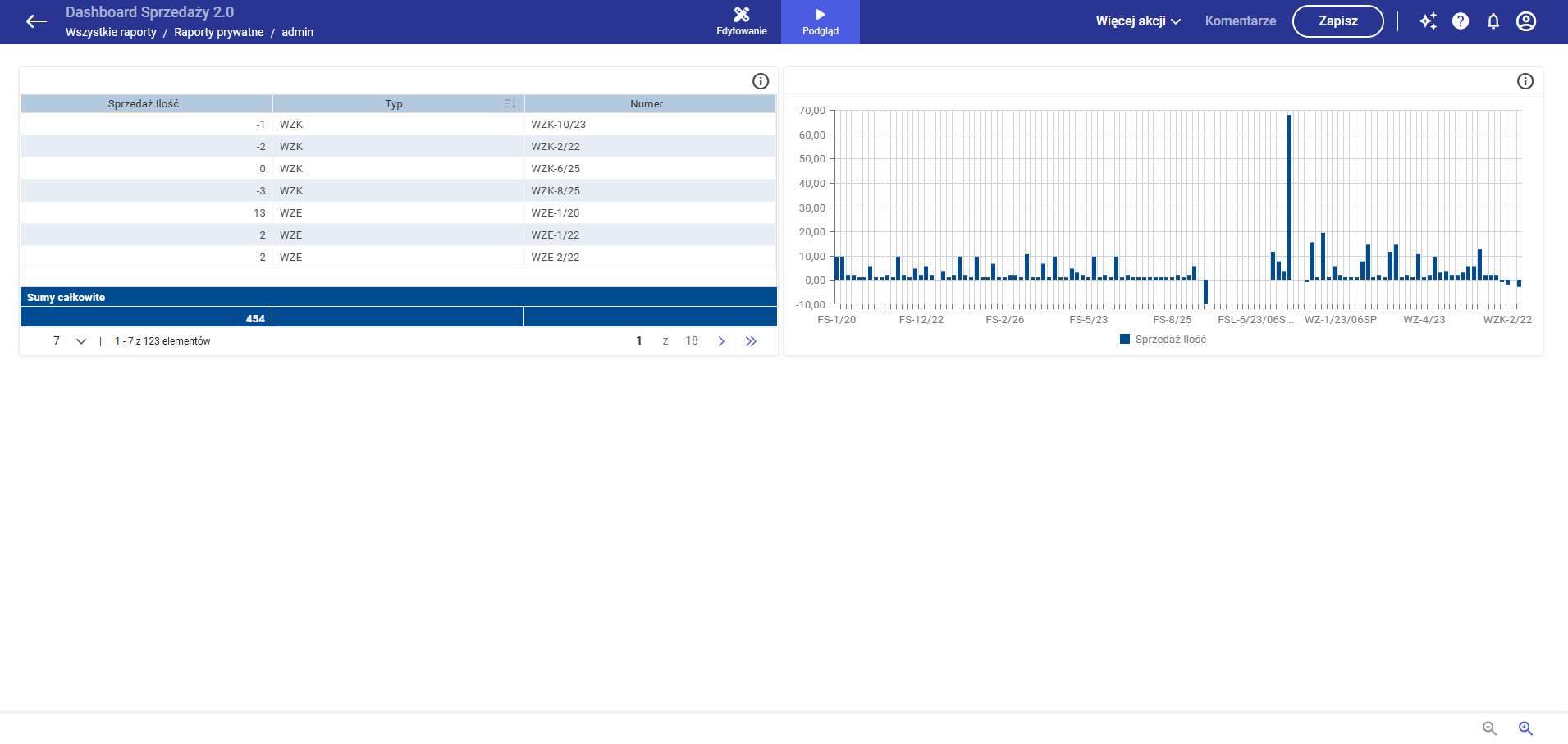This screenshot has height=744, width=1568.
Task: Switch to Podgląd mode
Action: click(x=820, y=22)
